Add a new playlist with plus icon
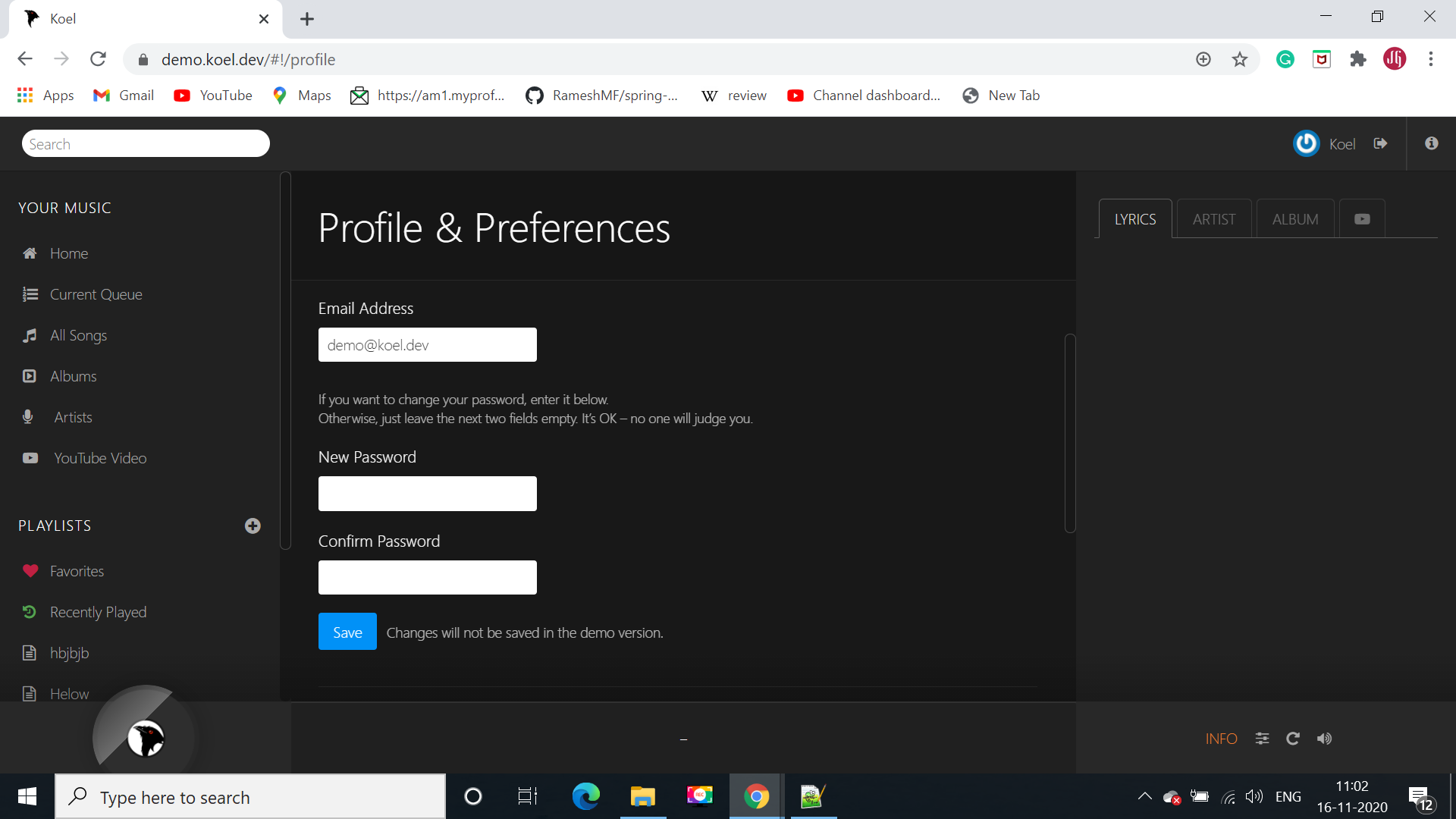This screenshot has height=819, width=1456. (x=253, y=526)
